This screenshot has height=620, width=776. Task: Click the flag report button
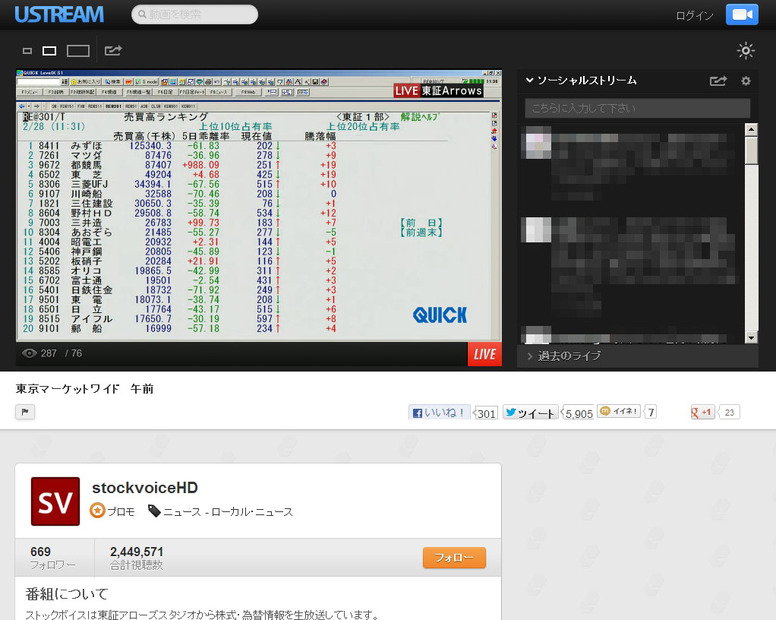tap(25, 412)
